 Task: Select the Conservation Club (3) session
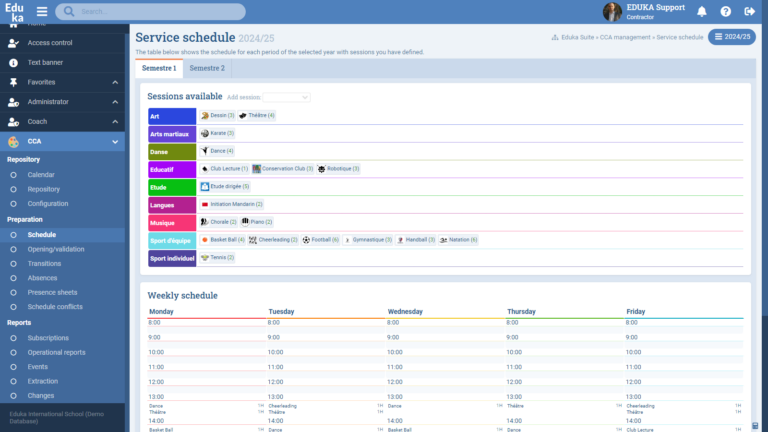click(x=283, y=168)
